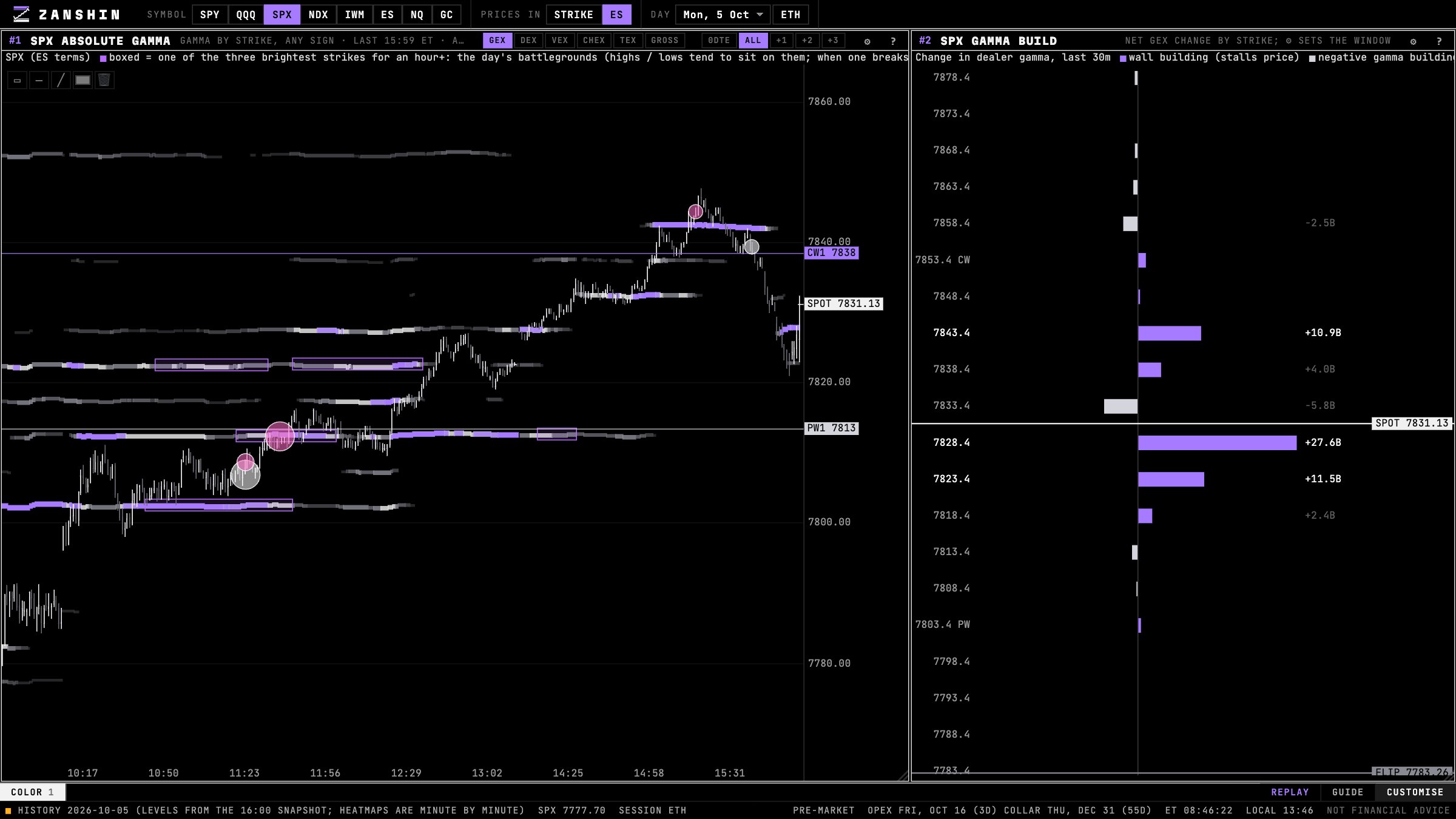The image size is (1456, 819).
Task: Click the resize grip of the Absolute Gamma panel
Action: click(x=903, y=776)
